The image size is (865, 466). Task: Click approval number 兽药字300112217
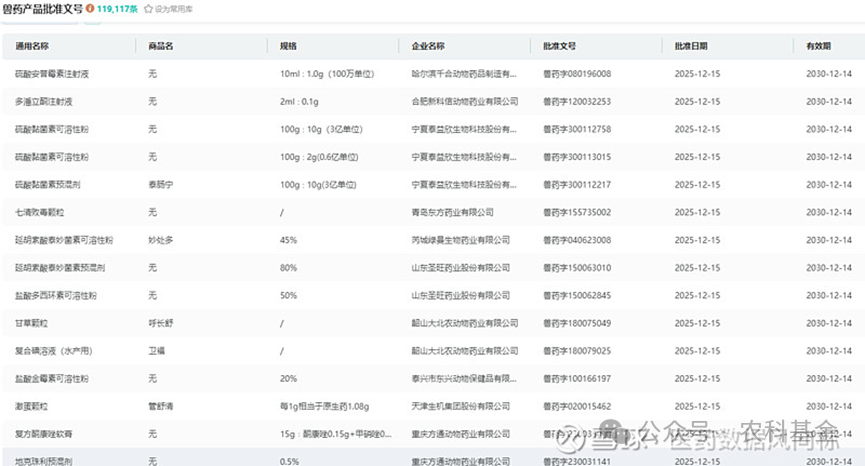click(x=577, y=185)
